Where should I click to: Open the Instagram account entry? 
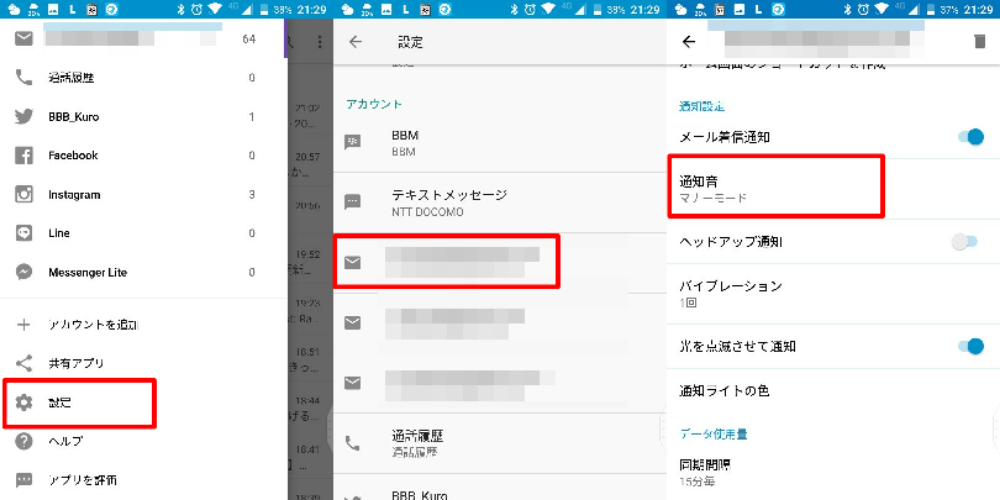pyautogui.click(x=74, y=195)
